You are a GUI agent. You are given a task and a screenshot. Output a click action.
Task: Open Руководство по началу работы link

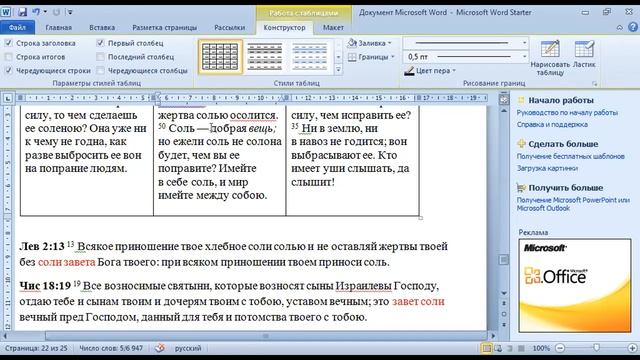click(567, 113)
